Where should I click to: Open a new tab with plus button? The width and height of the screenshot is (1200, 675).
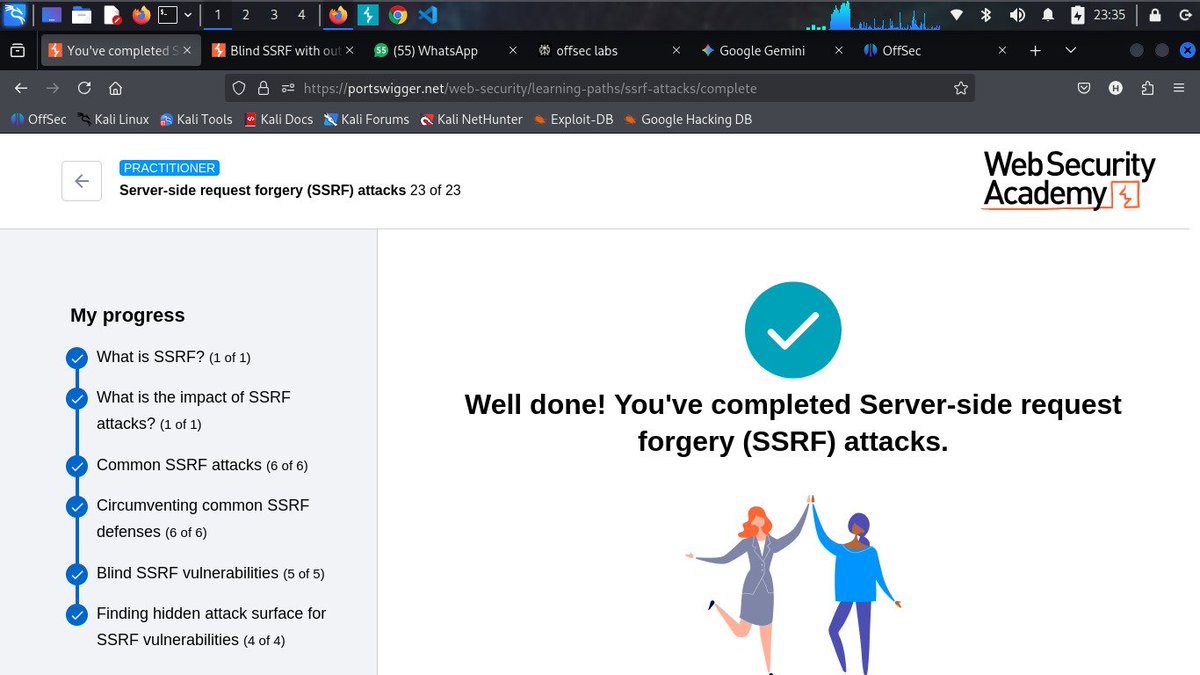[1035, 50]
